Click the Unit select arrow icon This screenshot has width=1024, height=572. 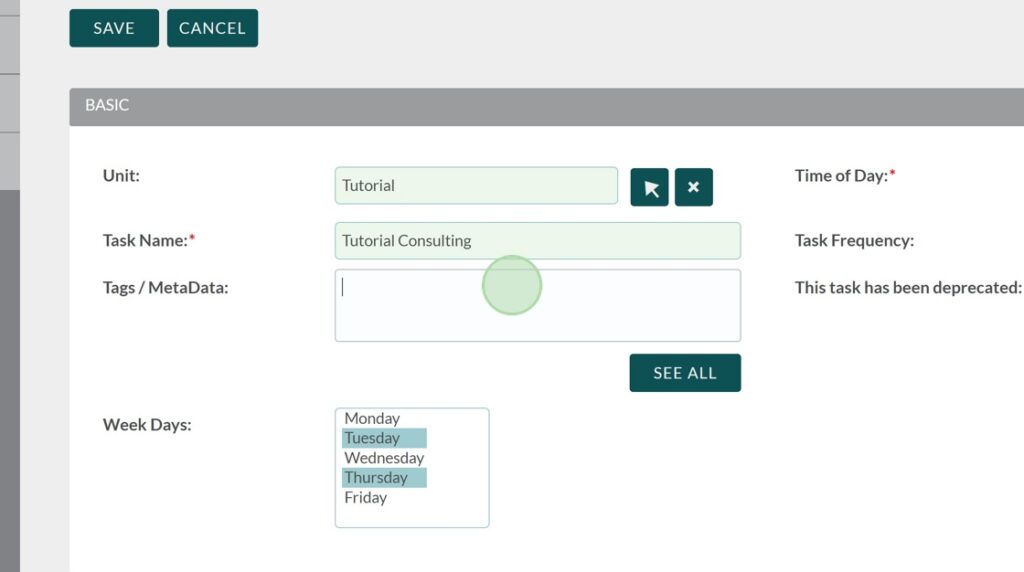tap(650, 187)
